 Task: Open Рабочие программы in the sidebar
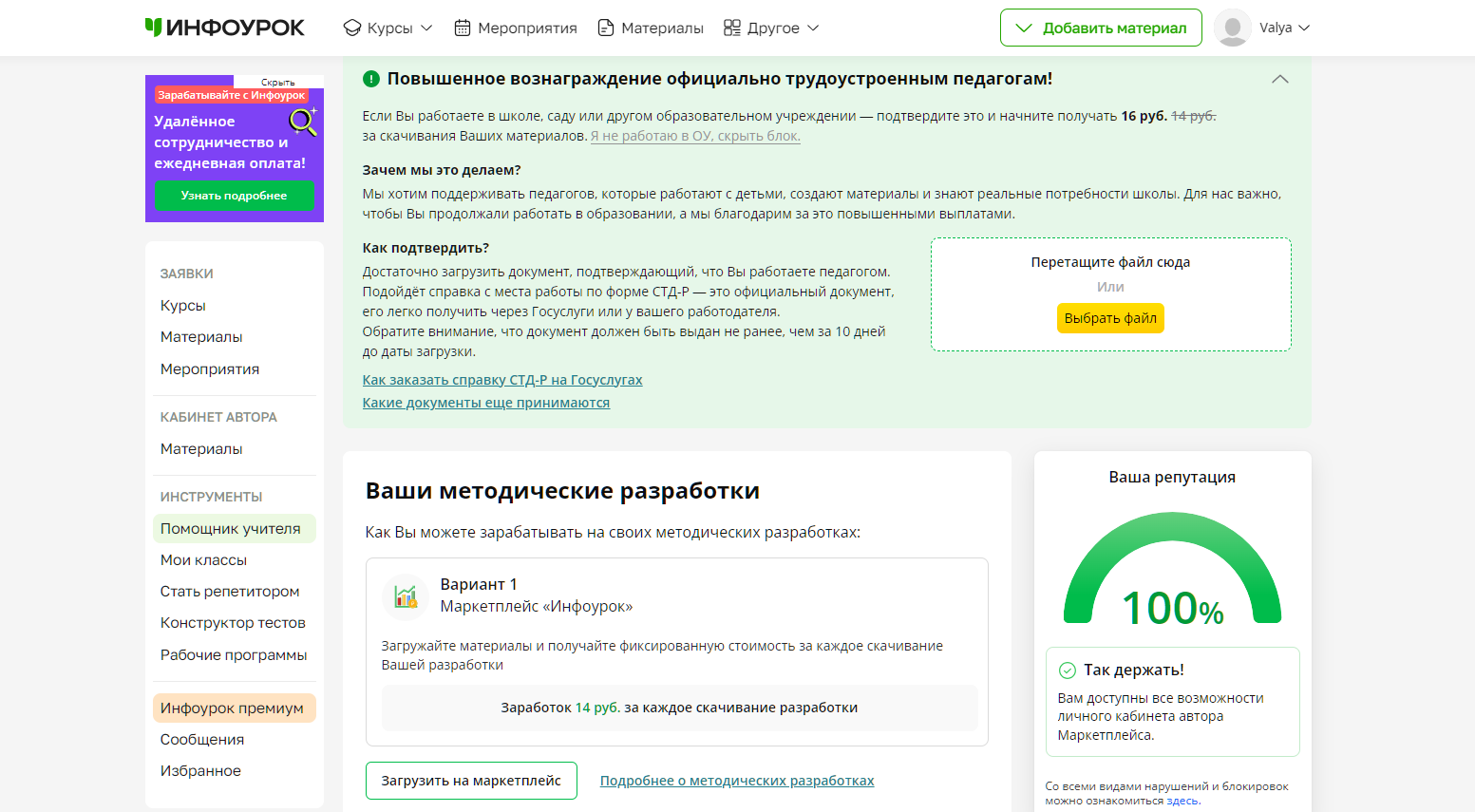click(234, 655)
